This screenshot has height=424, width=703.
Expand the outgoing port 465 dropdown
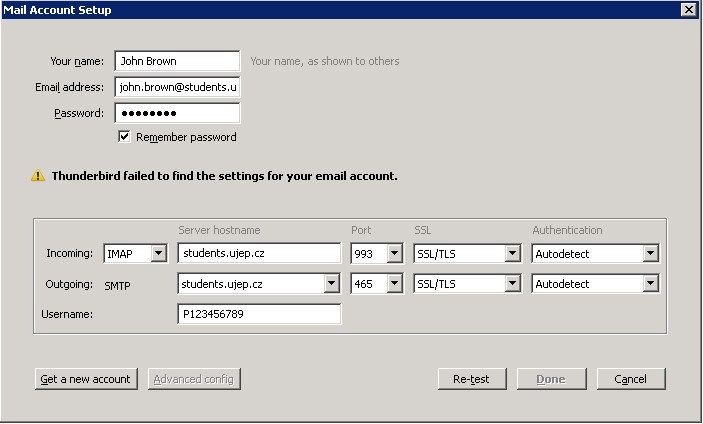[394, 284]
